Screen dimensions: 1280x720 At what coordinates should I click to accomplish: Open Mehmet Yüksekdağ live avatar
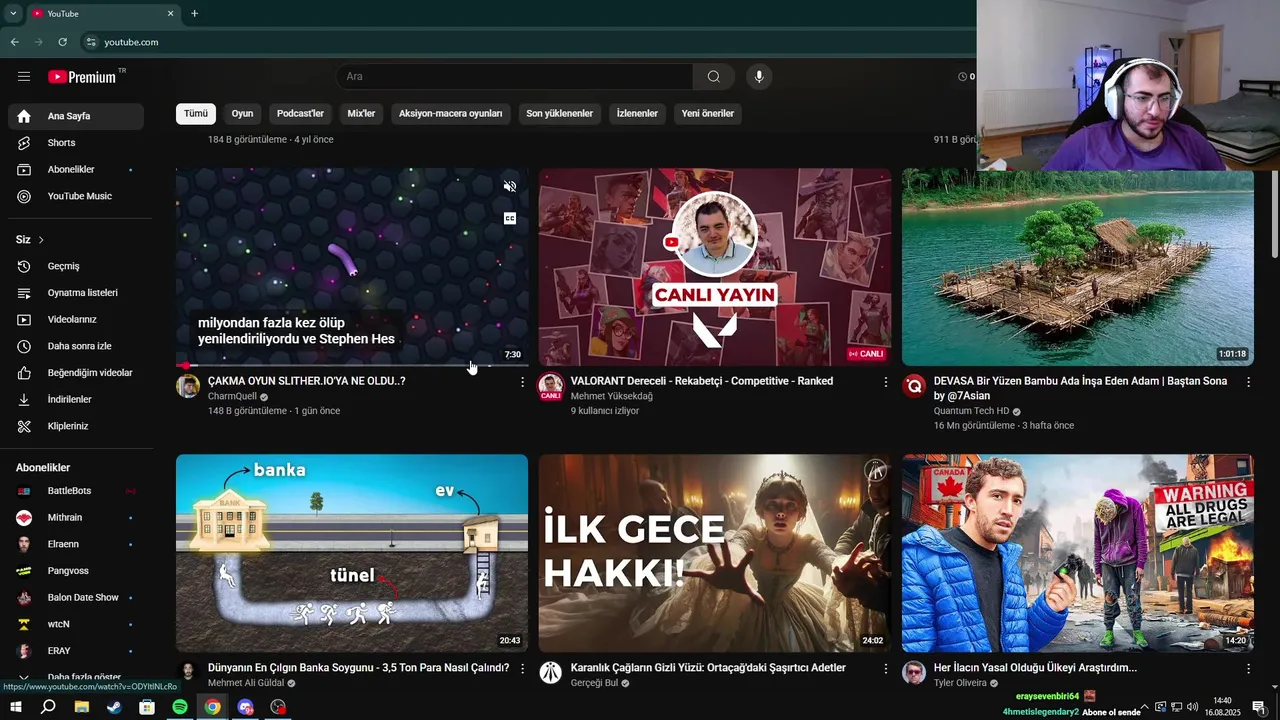click(550, 386)
